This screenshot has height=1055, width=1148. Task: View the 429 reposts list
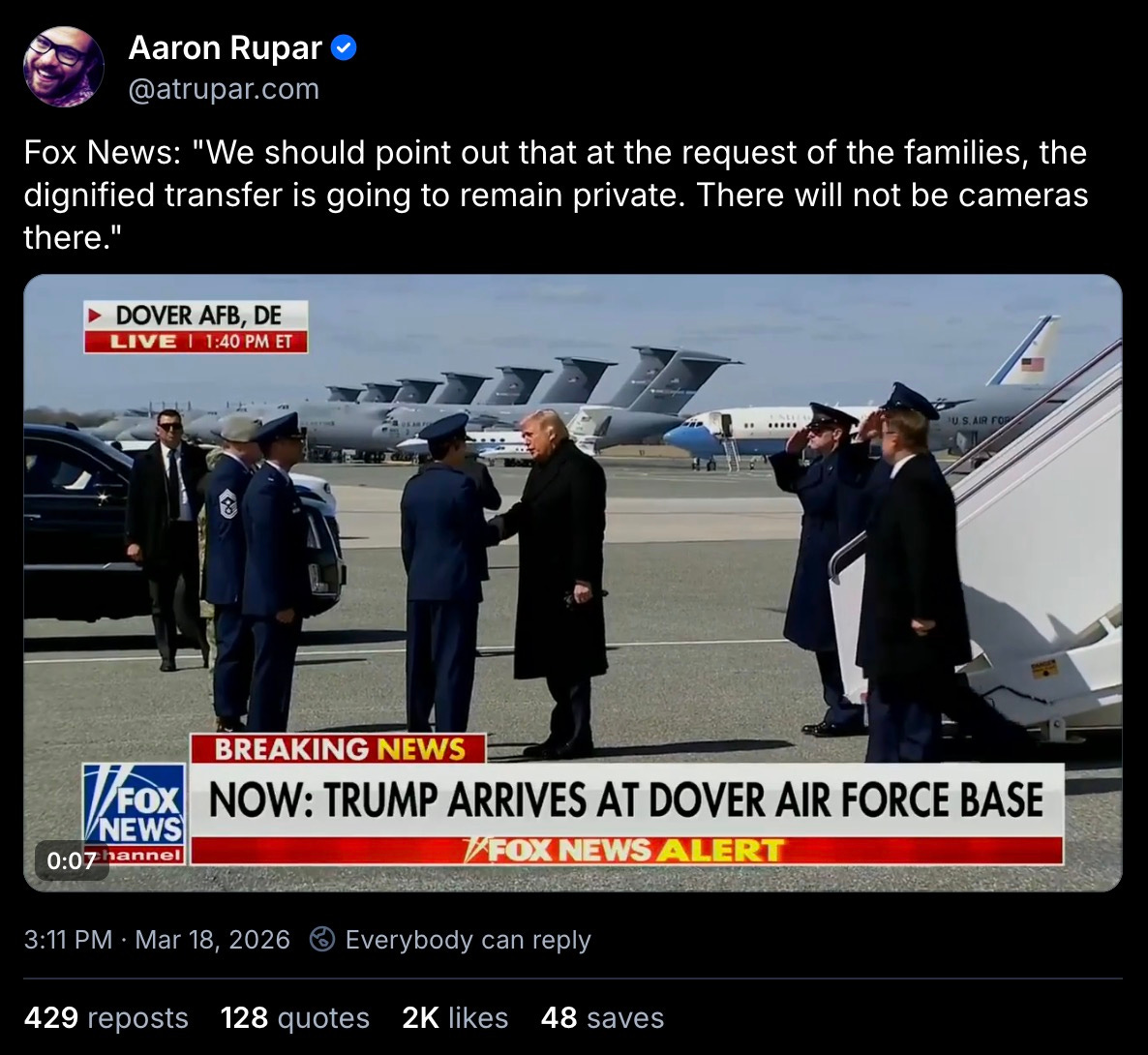click(106, 1017)
